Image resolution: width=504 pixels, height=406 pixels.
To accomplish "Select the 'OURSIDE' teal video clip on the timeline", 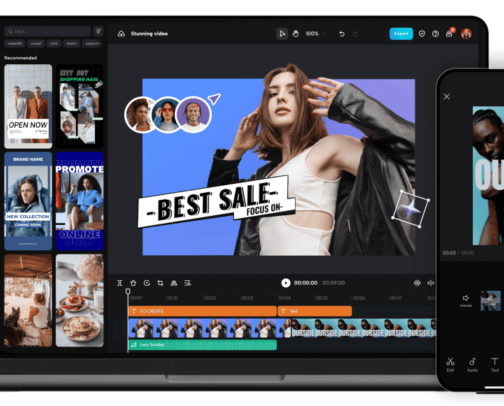I will pyautogui.click(x=364, y=328).
